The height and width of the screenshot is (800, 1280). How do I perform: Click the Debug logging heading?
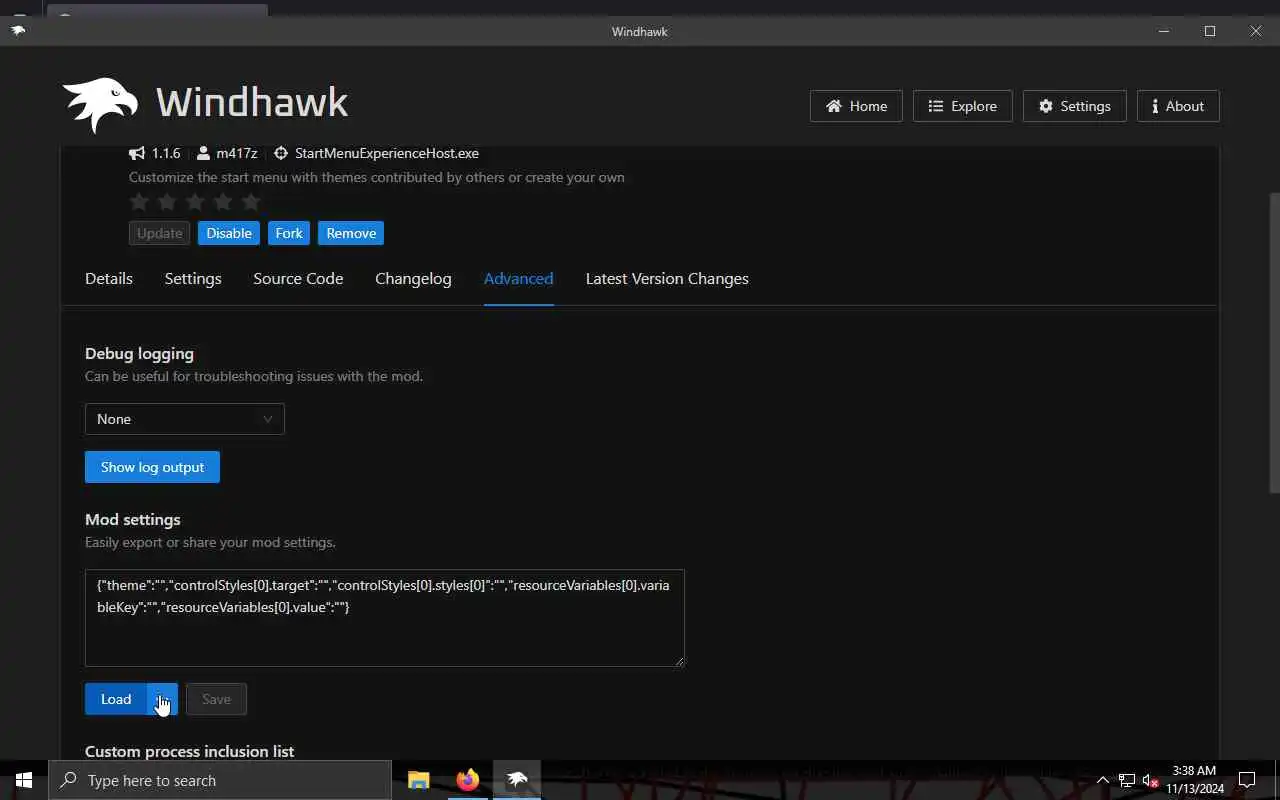click(x=139, y=354)
